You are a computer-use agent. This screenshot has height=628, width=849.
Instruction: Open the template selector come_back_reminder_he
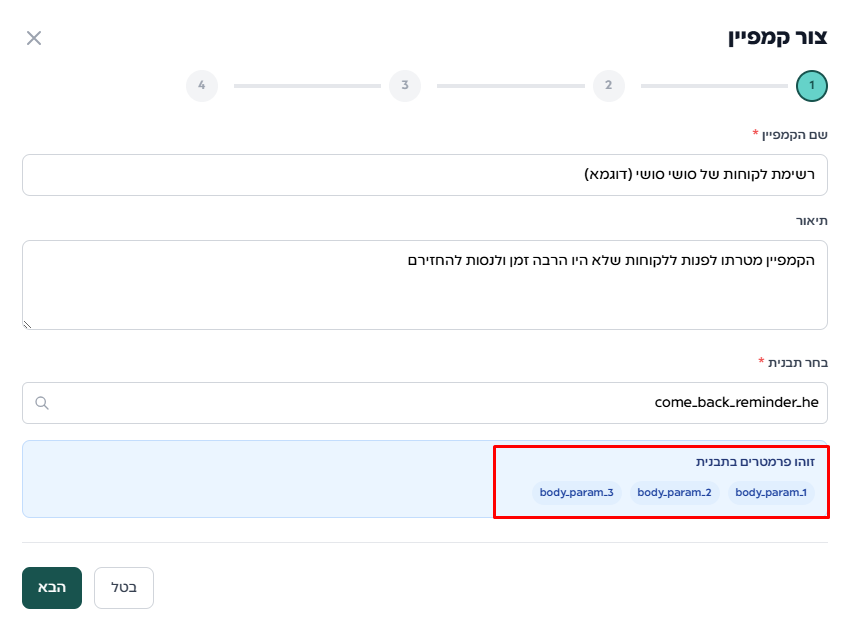coord(425,403)
